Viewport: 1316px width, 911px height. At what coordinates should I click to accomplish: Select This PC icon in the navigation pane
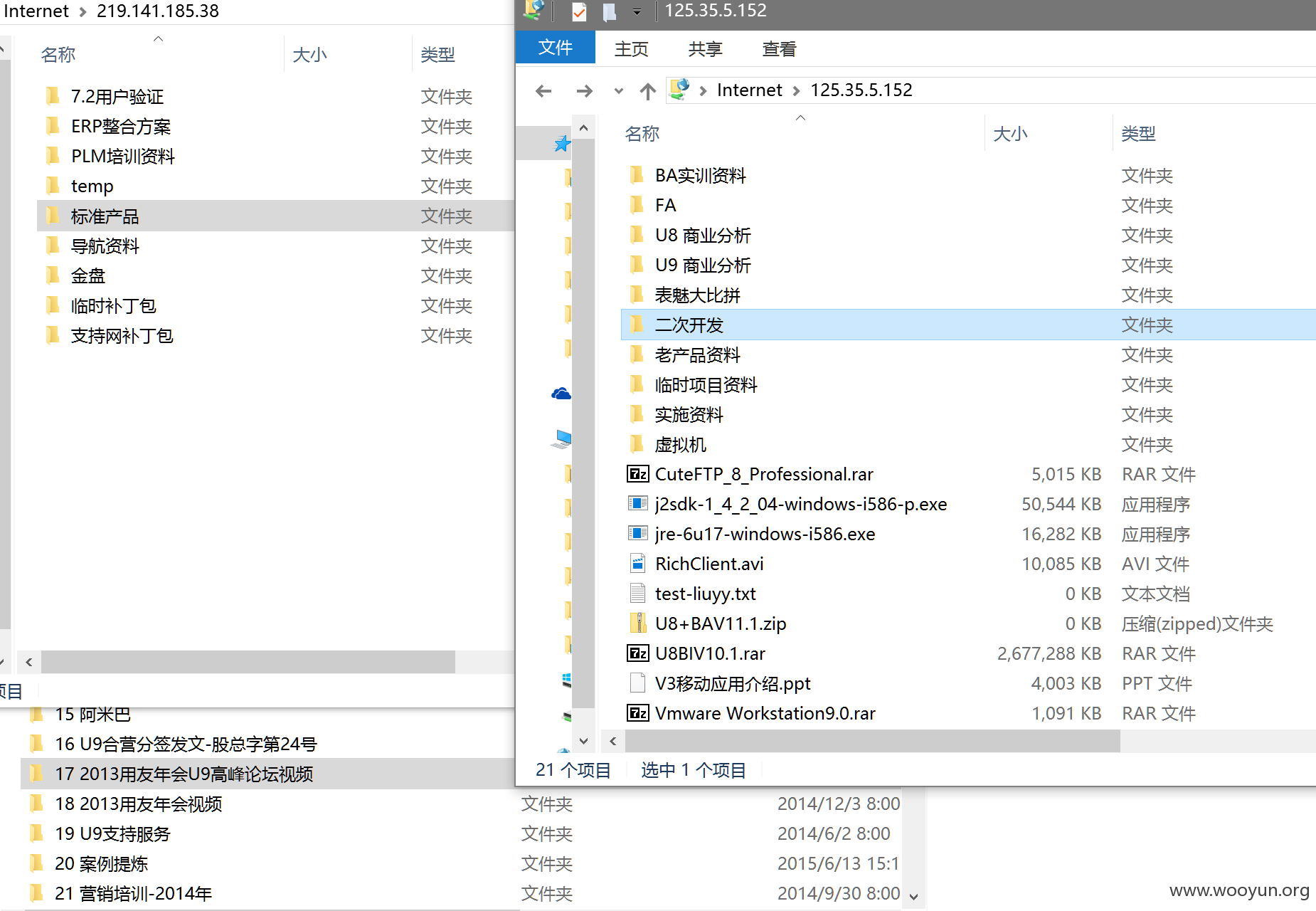562,439
